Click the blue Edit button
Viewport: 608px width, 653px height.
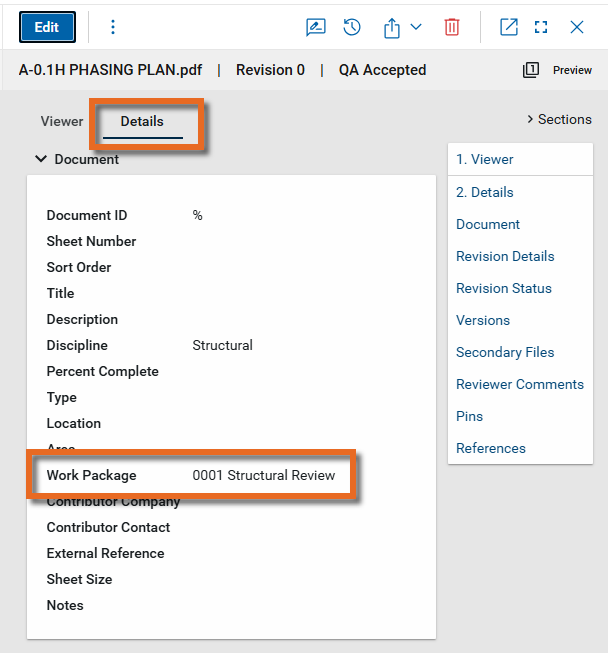click(47, 27)
